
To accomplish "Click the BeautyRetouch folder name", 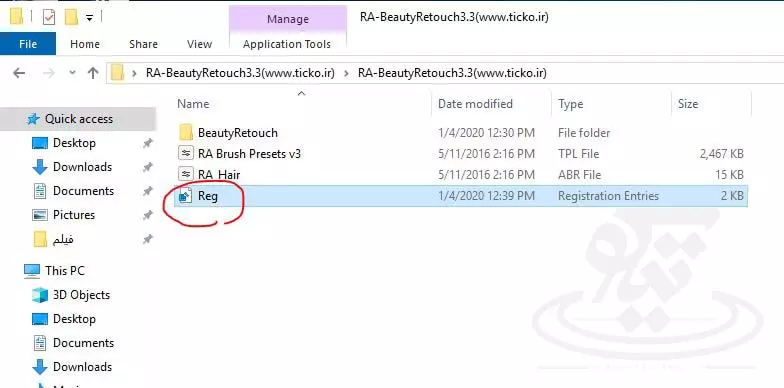I will pos(238,133).
